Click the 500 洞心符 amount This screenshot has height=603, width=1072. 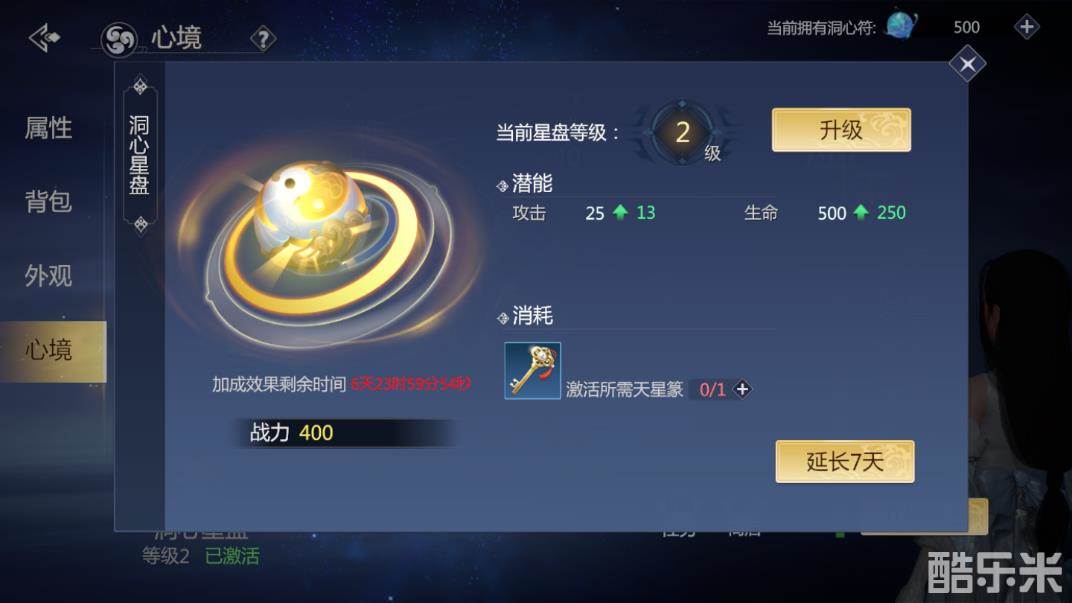[966, 27]
